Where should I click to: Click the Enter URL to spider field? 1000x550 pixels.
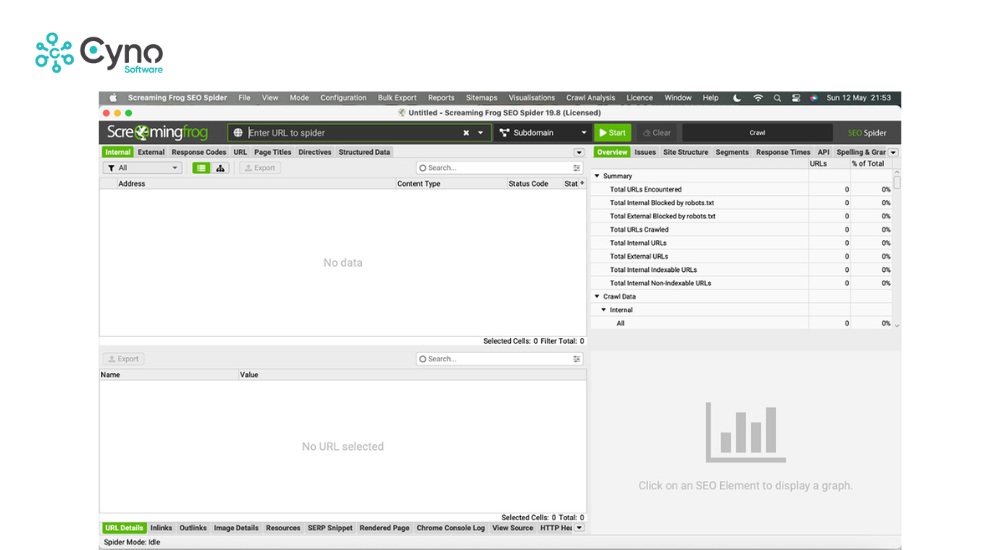pos(350,133)
